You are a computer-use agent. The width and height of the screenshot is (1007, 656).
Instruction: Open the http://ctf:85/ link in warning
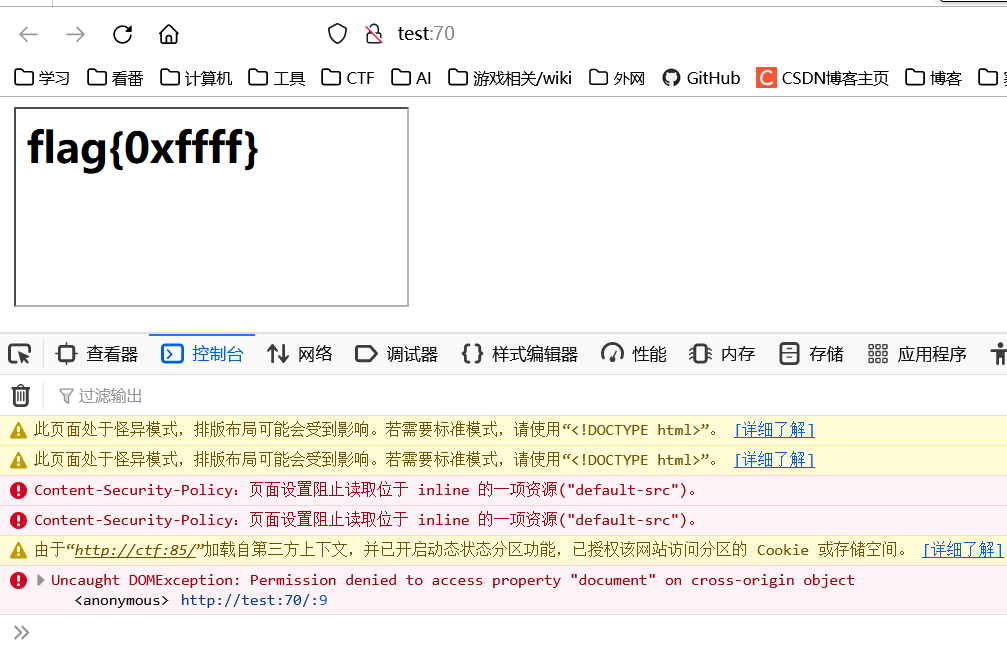136,550
